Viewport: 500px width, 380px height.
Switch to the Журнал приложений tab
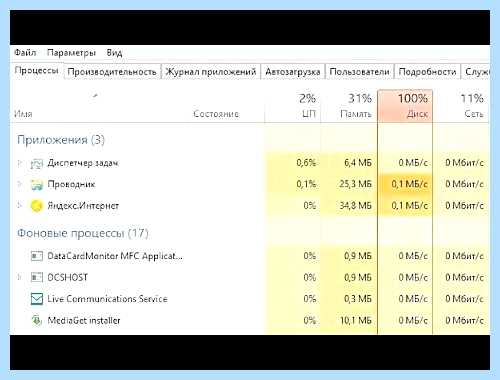[211, 72]
